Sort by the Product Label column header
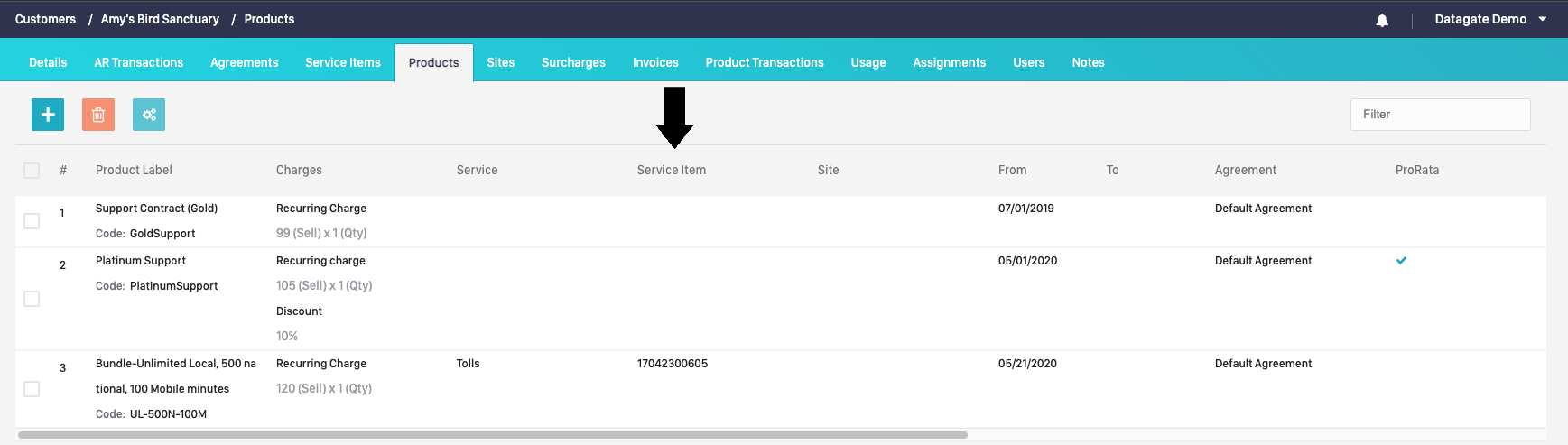Screen dimensions: 1568x445 (x=134, y=170)
